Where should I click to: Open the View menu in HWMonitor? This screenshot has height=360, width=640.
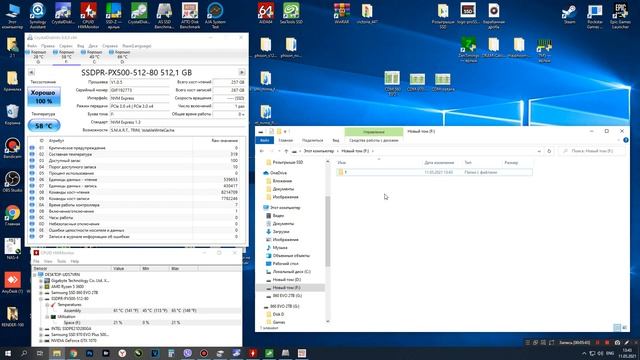click(x=48, y=261)
